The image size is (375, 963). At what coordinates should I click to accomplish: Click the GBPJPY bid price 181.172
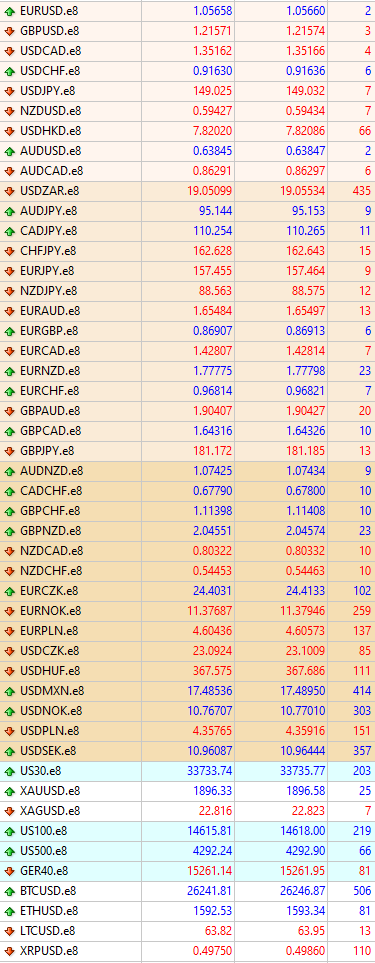213,451
